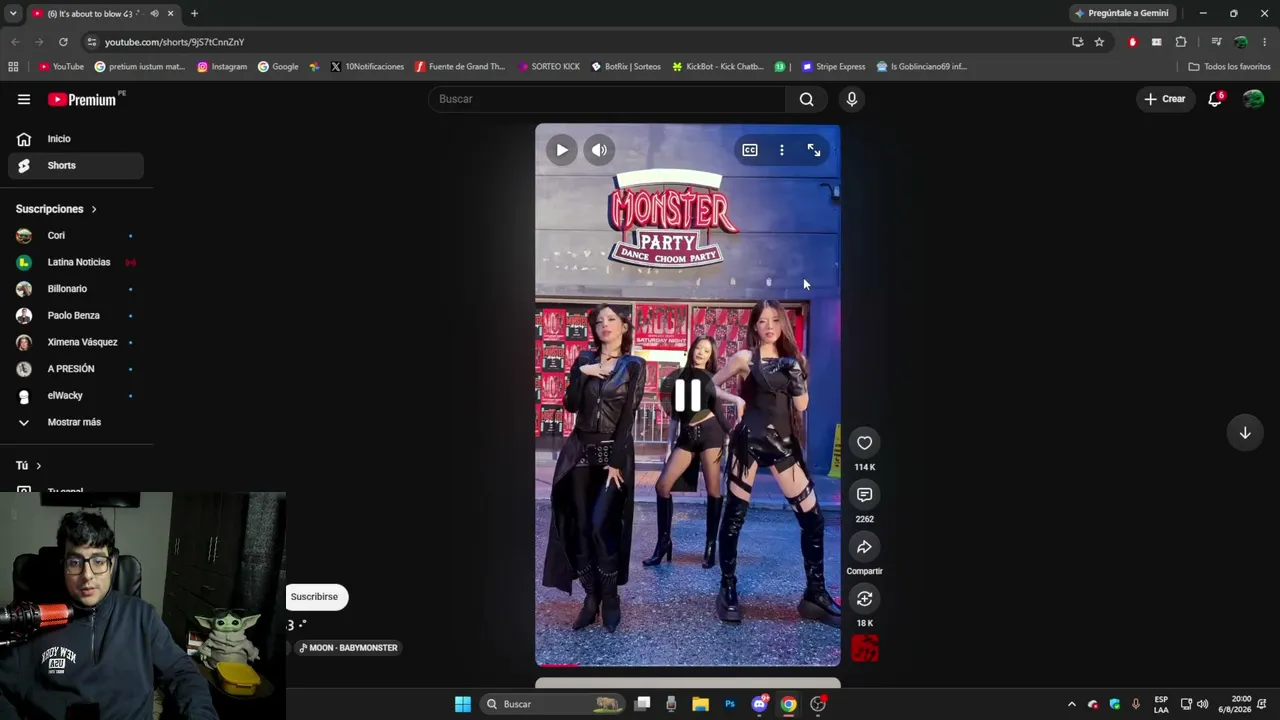Open elWacky channel
The image size is (1280, 720).
[76, 396]
